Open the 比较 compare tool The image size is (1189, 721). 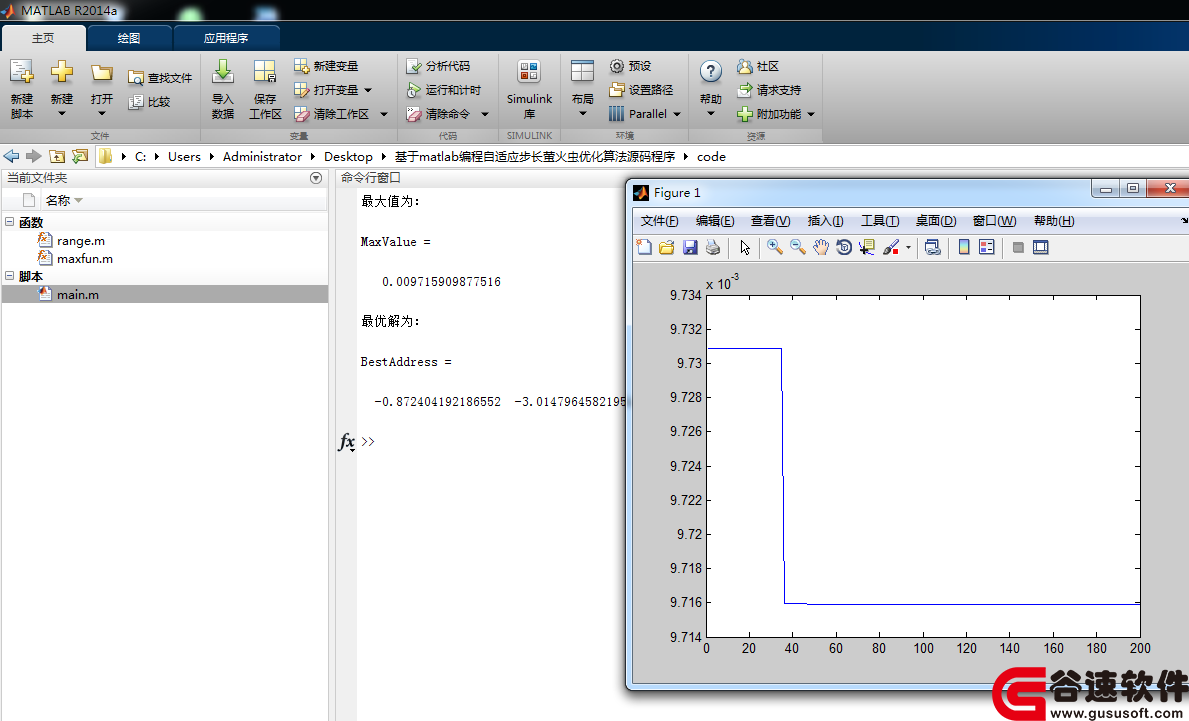coord(149,102)
